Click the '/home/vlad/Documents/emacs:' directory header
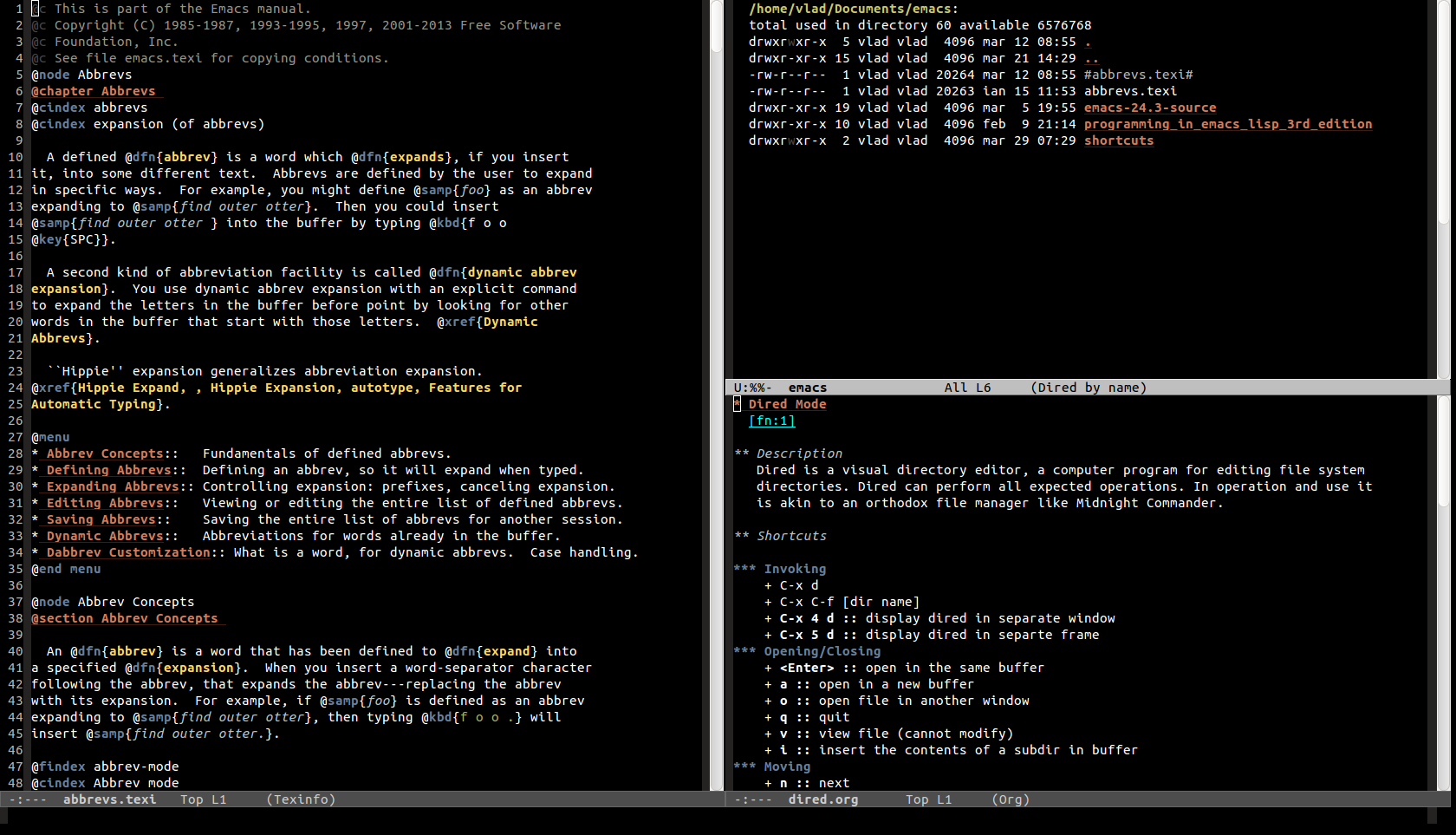1456x835 pixels. 854,9
